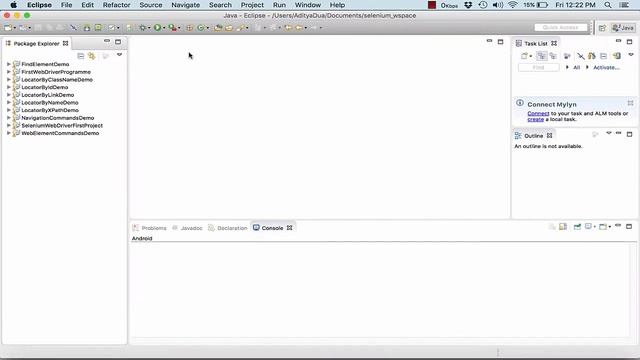The width and height of the screenshot is (640, 360).
Task: Click the Connect link in Connect Mylyn
Action: point(538,113)
